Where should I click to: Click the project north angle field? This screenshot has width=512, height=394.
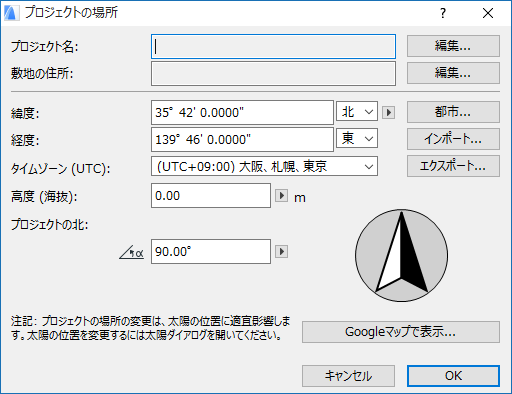[211, 252]
